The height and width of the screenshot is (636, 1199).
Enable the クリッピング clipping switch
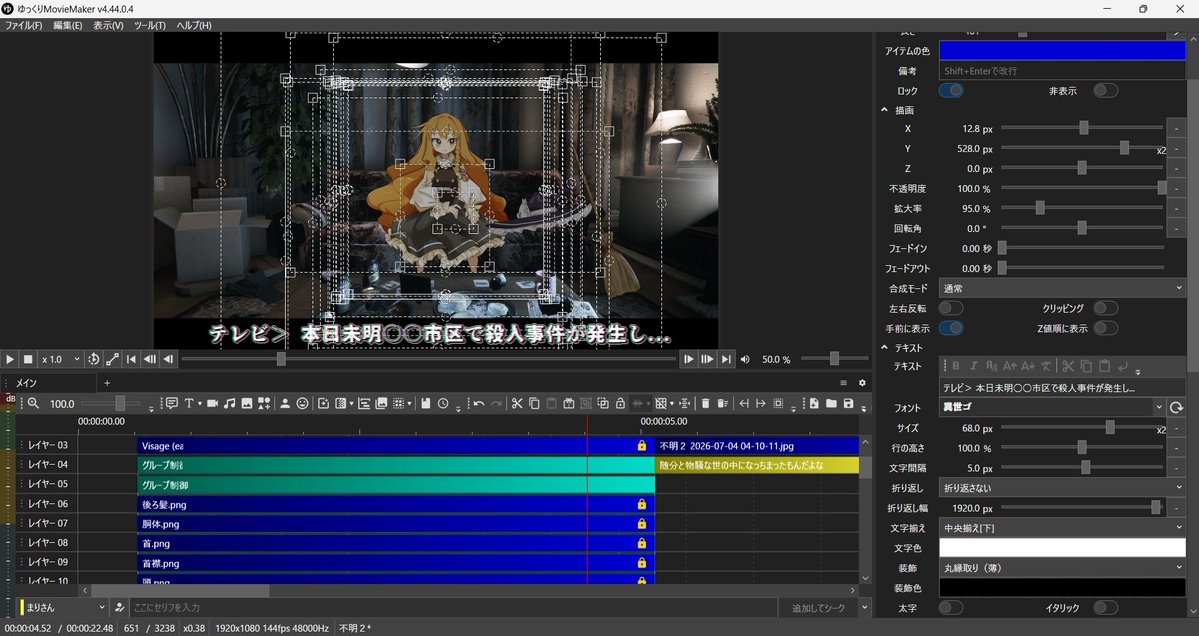[x=1106, y=308]
